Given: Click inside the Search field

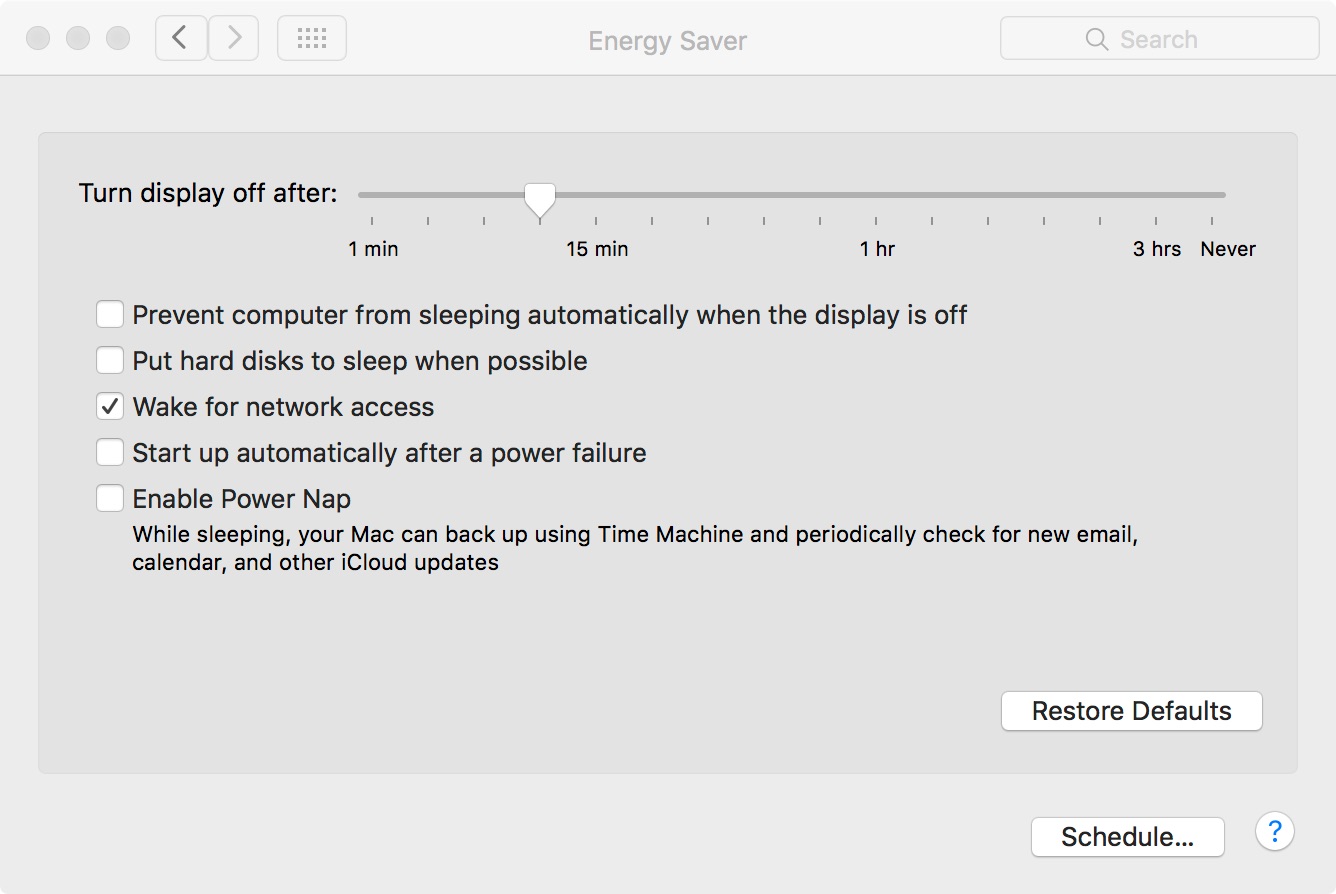Looking at the screenshot, I should [x=1160, y=39].
